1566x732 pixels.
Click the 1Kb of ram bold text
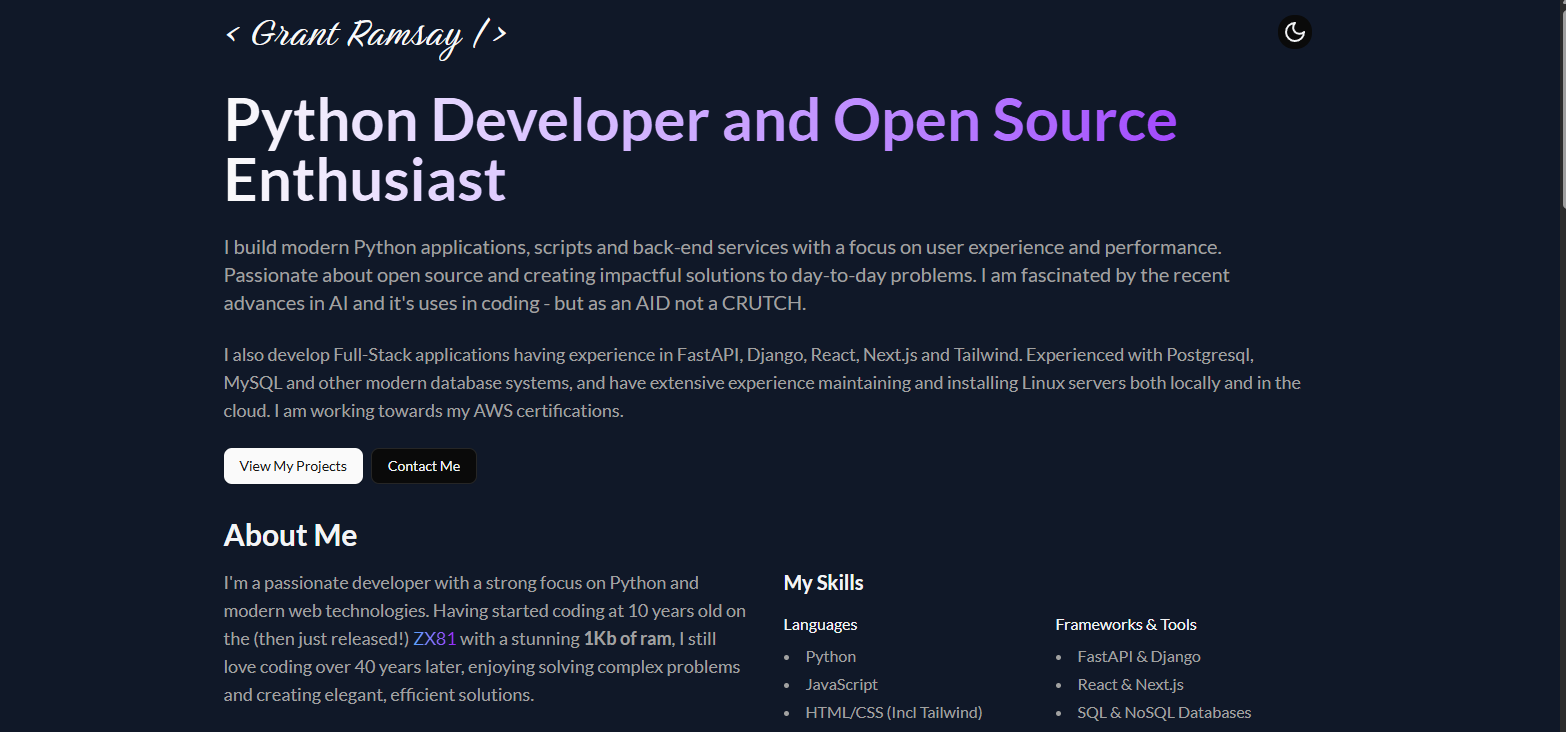tap(627, 638)
